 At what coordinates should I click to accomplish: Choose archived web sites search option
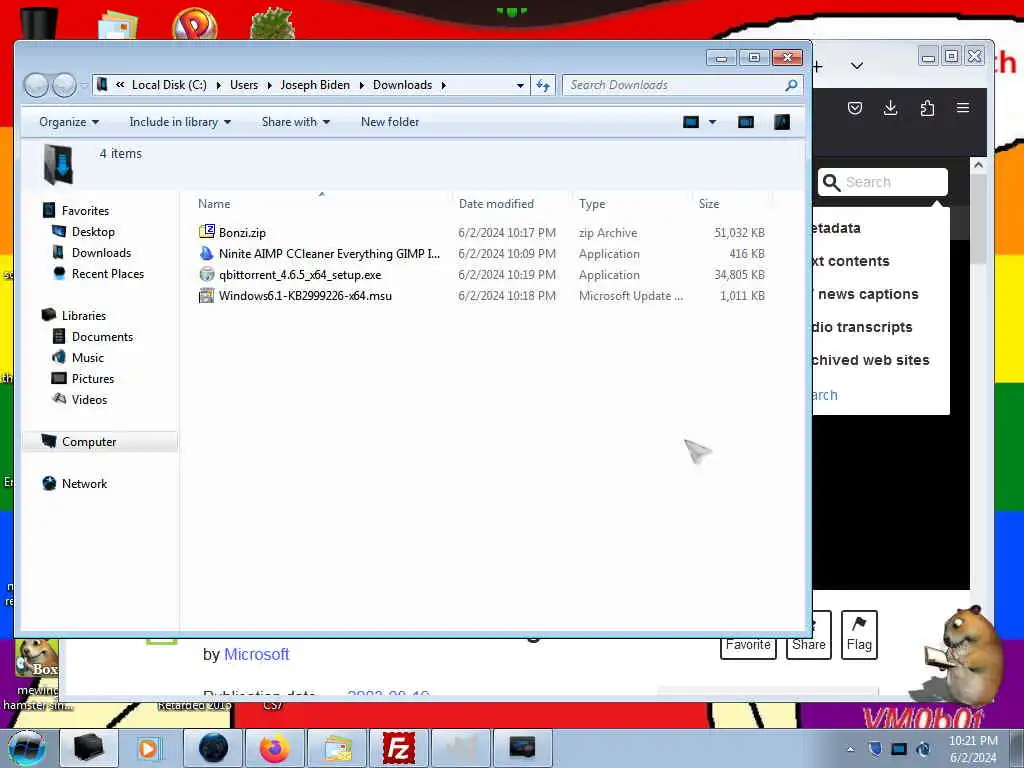pyautogui.click(x=870, y=360)
